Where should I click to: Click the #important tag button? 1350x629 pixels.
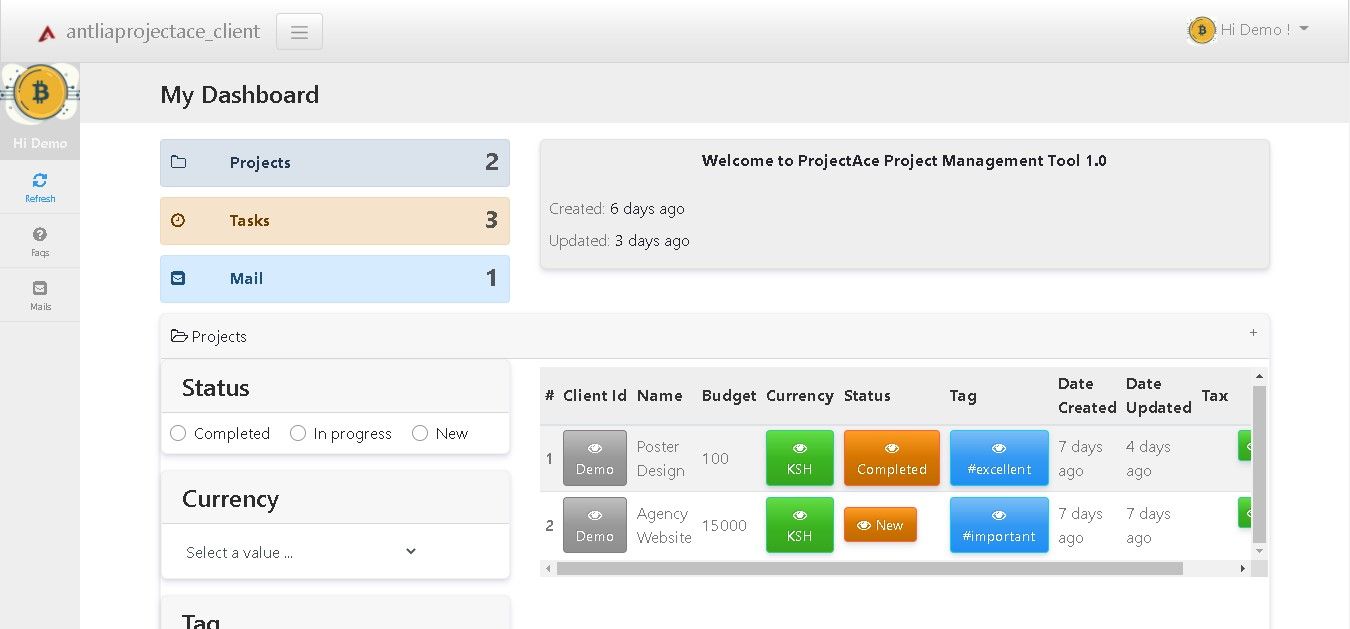tap(999, 525)
